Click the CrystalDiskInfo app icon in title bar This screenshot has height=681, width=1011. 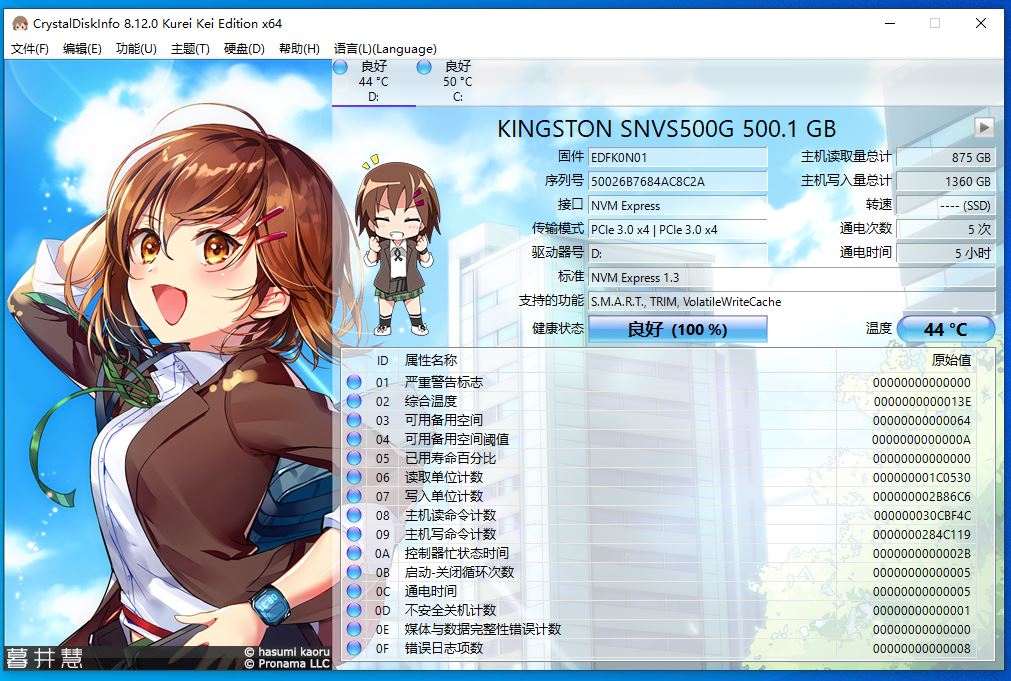pos(20,24)
